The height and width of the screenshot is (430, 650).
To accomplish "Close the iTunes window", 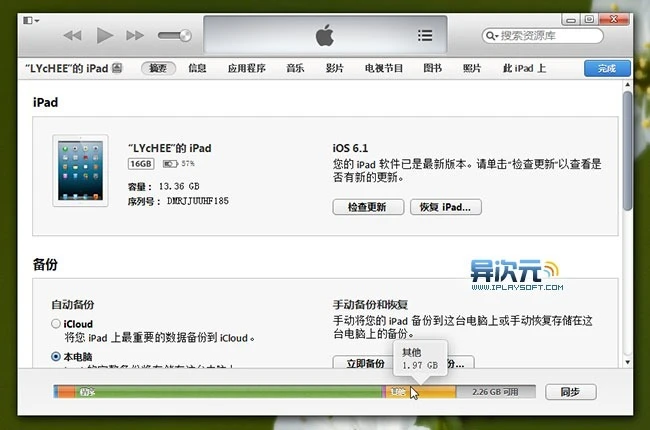I will click(x=614, y=19).
